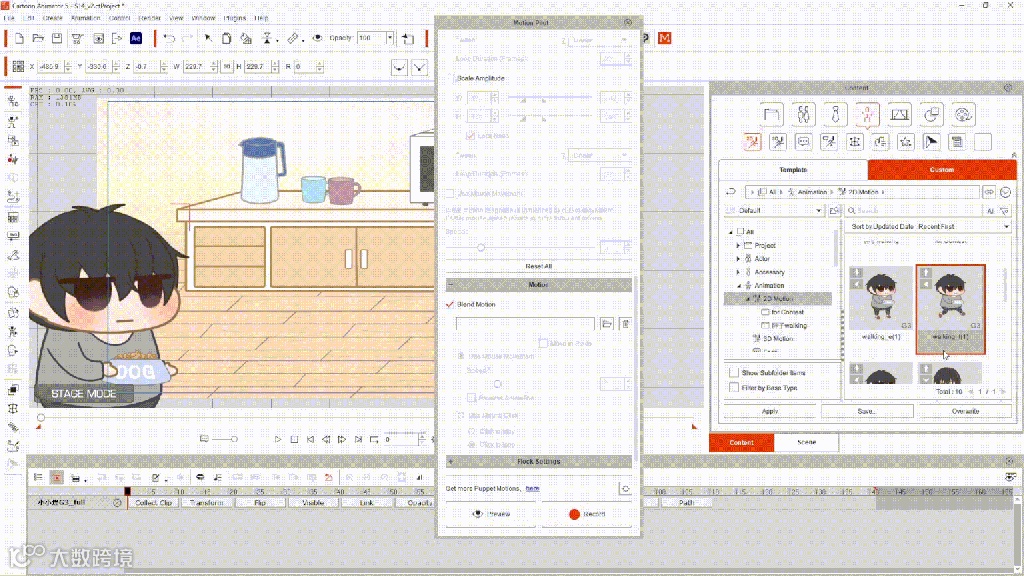The width and height of the screenshot is (1024, 576).
Task: Click the Save button in Content Manager
Action: (867, 411)
